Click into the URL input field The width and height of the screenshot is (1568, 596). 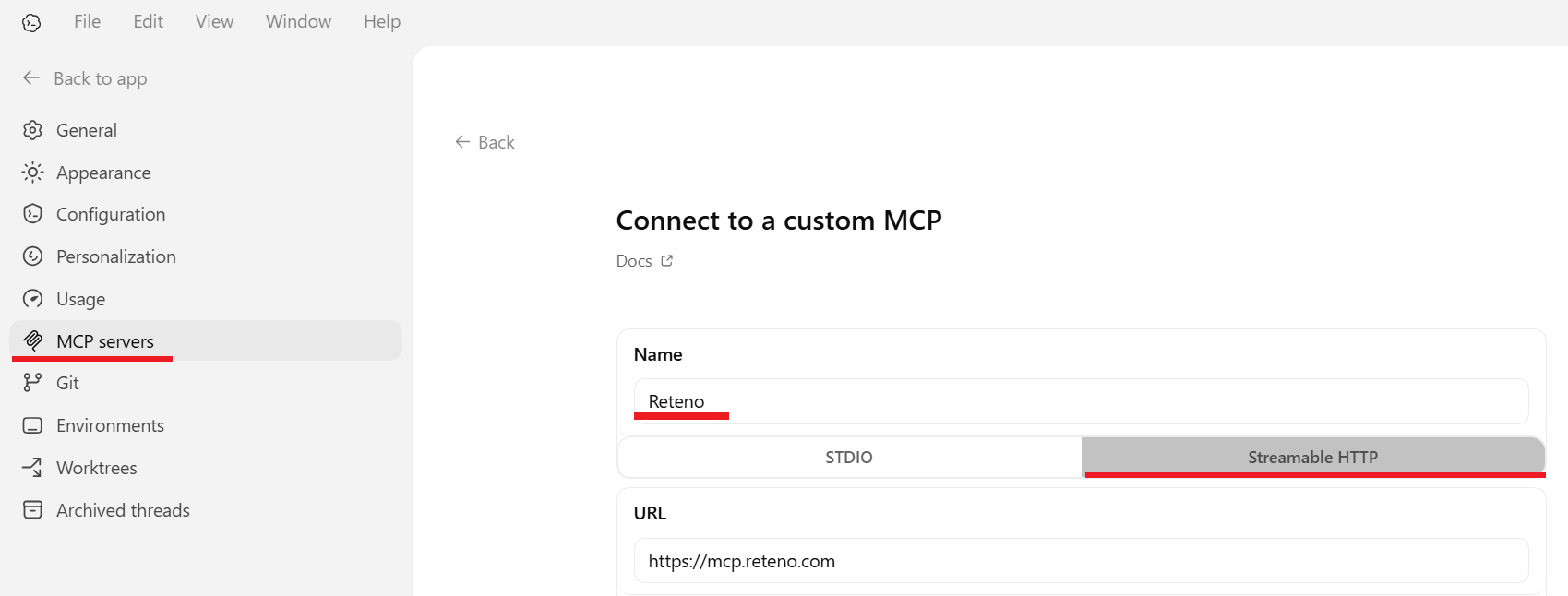[1080, 561]
